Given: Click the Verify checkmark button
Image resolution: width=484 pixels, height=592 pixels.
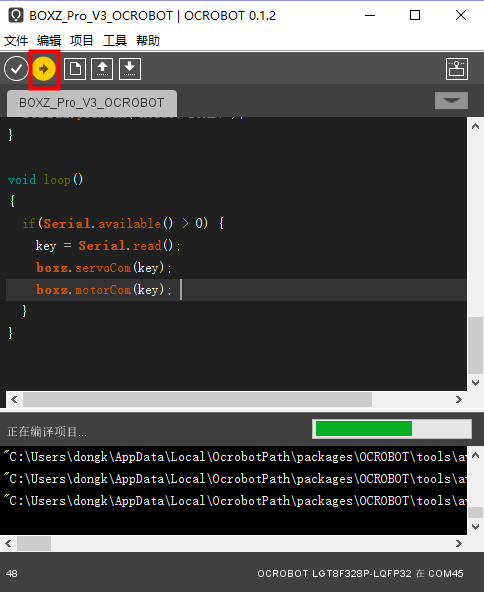Looking at the screenshot, I should 16,69.
